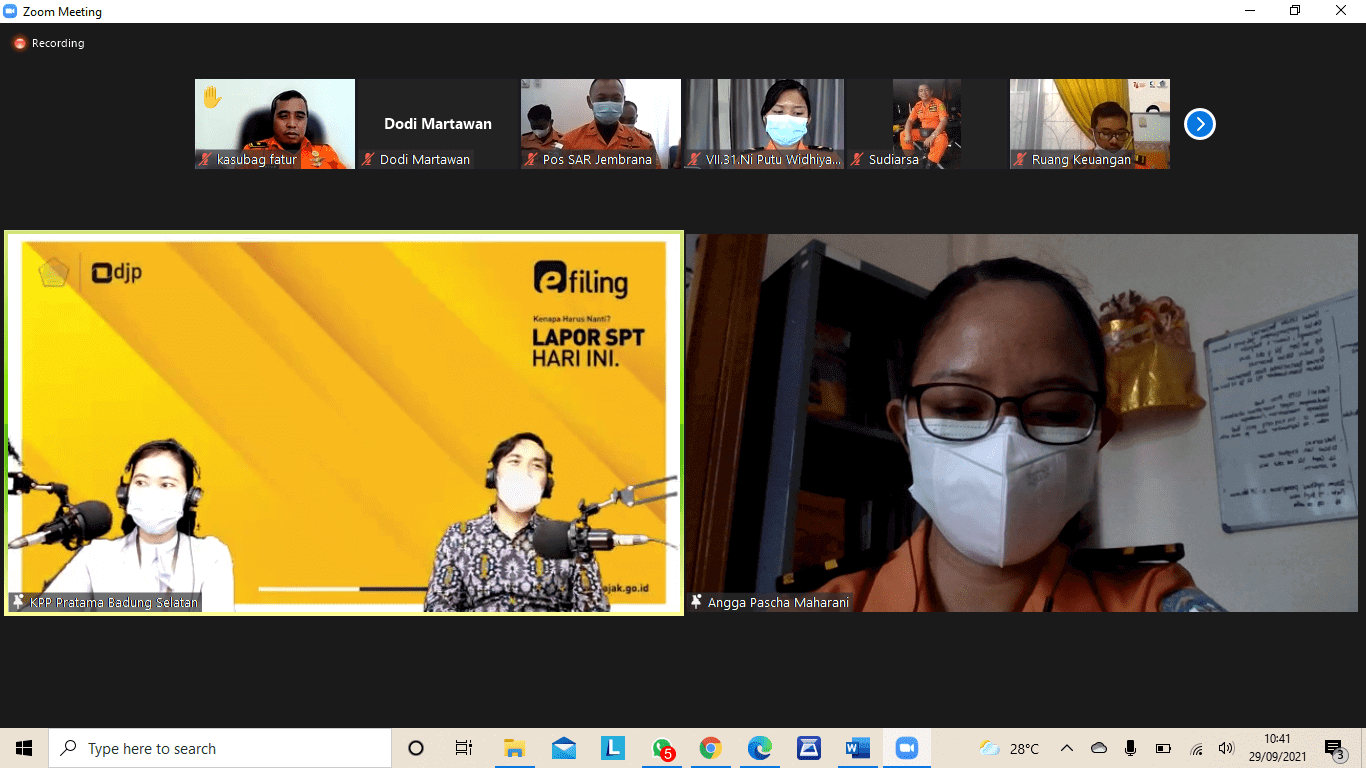Open File Explorer from the taskbar

[x=515, y=748]
